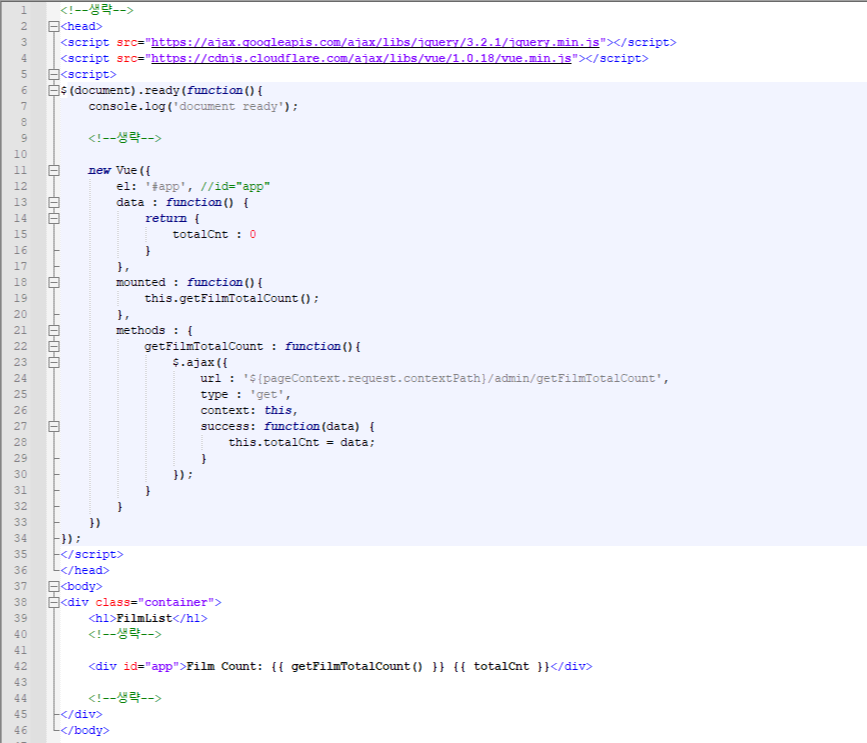The width and height of the screenshot is (867, 743).
Task: Collapse the script block fold on line 5
Action: point(54,74)
